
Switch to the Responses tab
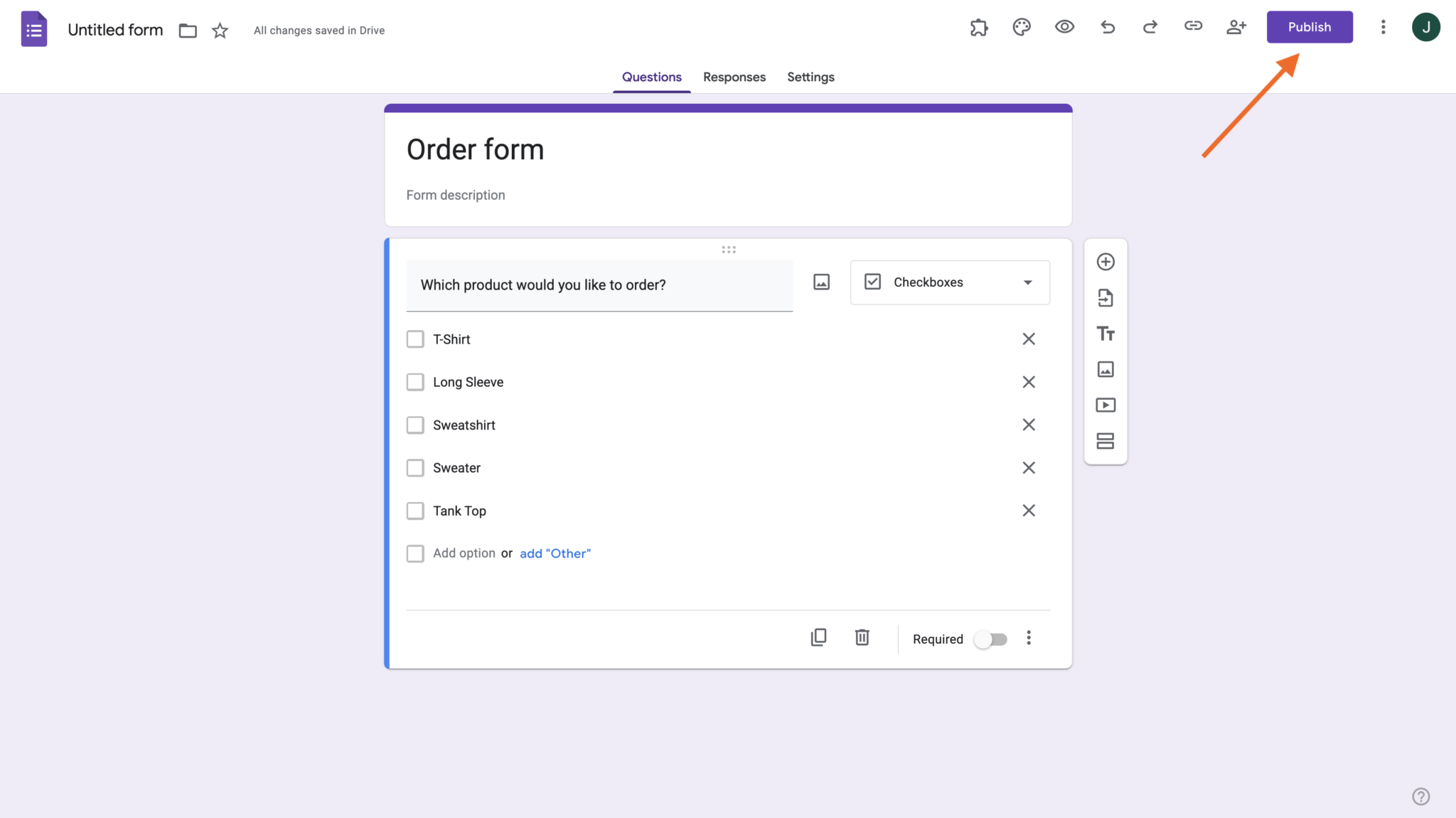[x=734, y=77]
